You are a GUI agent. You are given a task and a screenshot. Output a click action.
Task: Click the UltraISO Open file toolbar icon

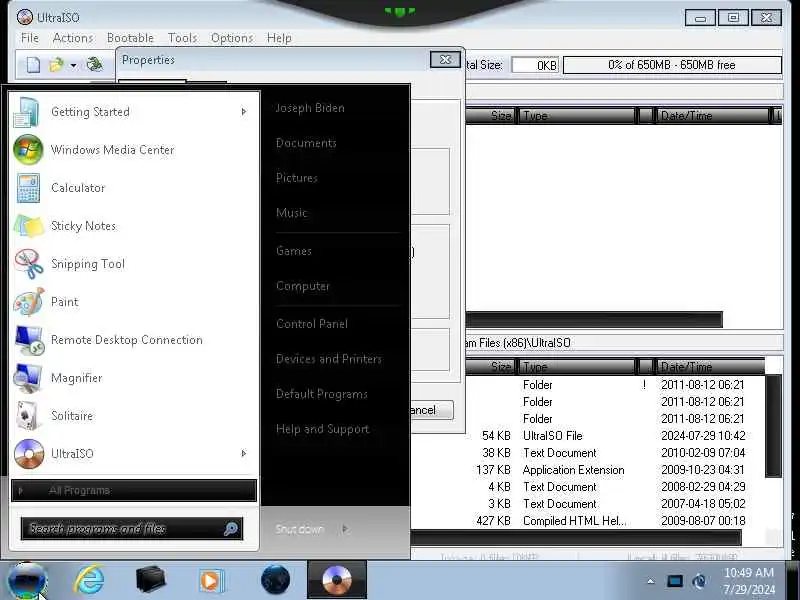(x=56, y=65)
